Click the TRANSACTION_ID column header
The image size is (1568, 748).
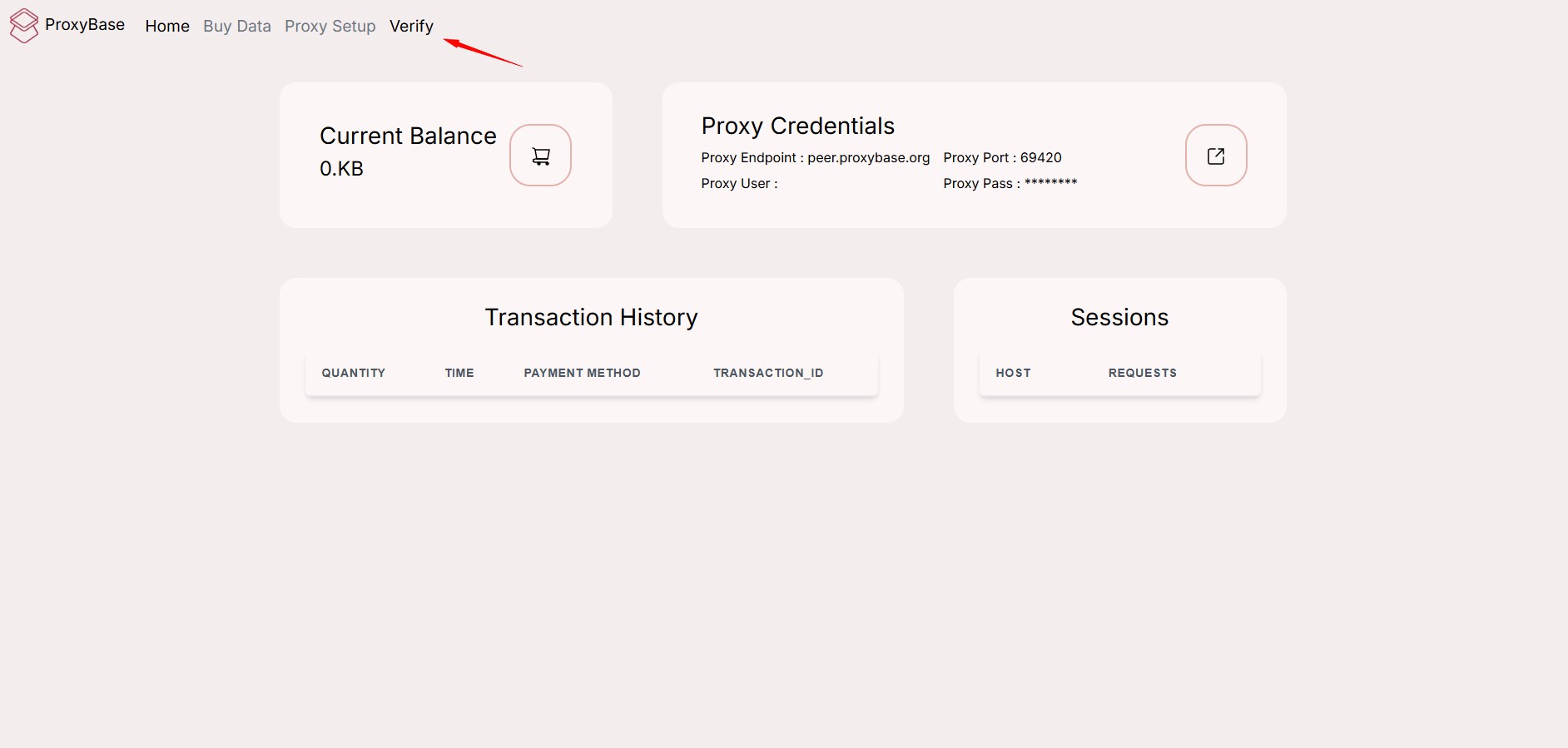click(768, 373)
